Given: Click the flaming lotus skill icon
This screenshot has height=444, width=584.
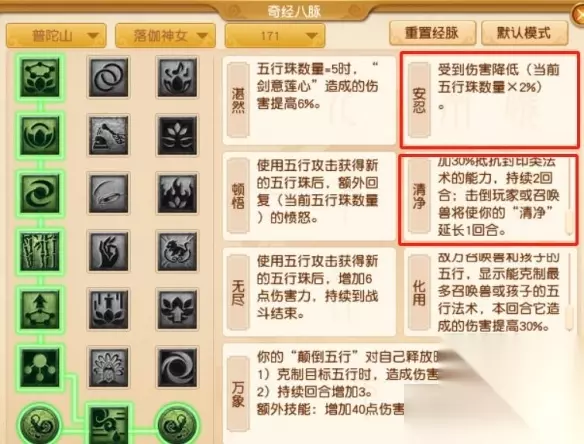Looking at the screenshot, I should tap(177, 193).
